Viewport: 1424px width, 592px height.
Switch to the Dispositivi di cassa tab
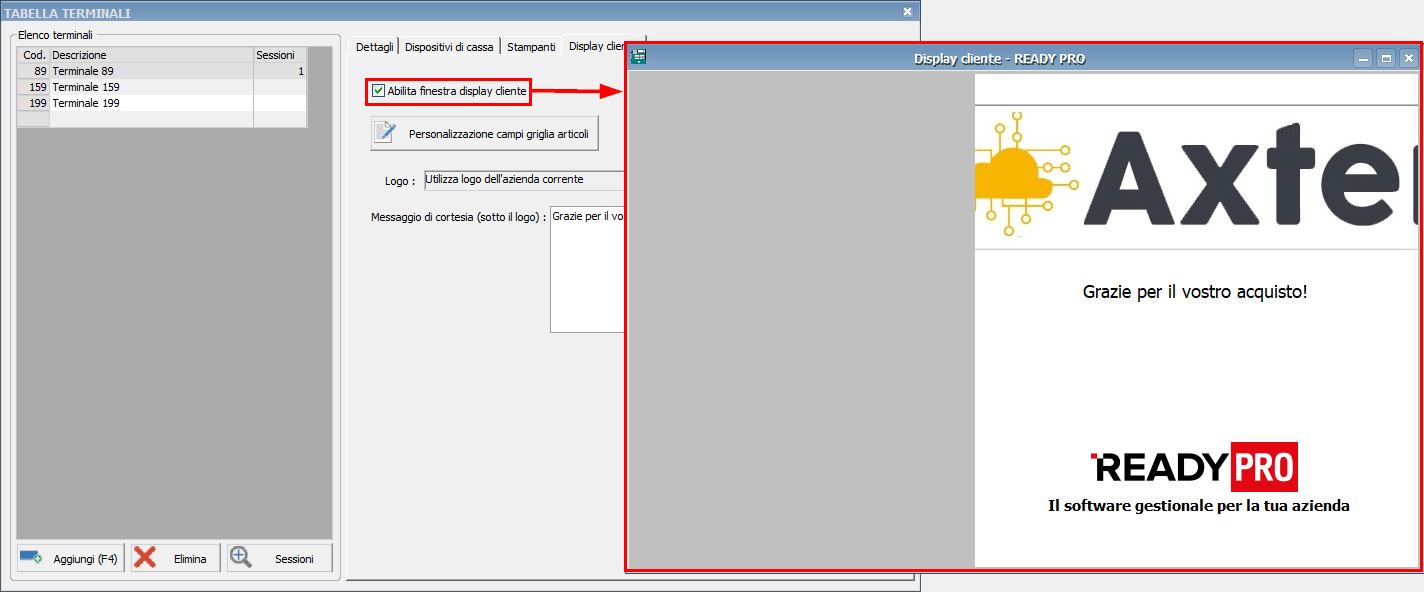(x=449, y=47)
